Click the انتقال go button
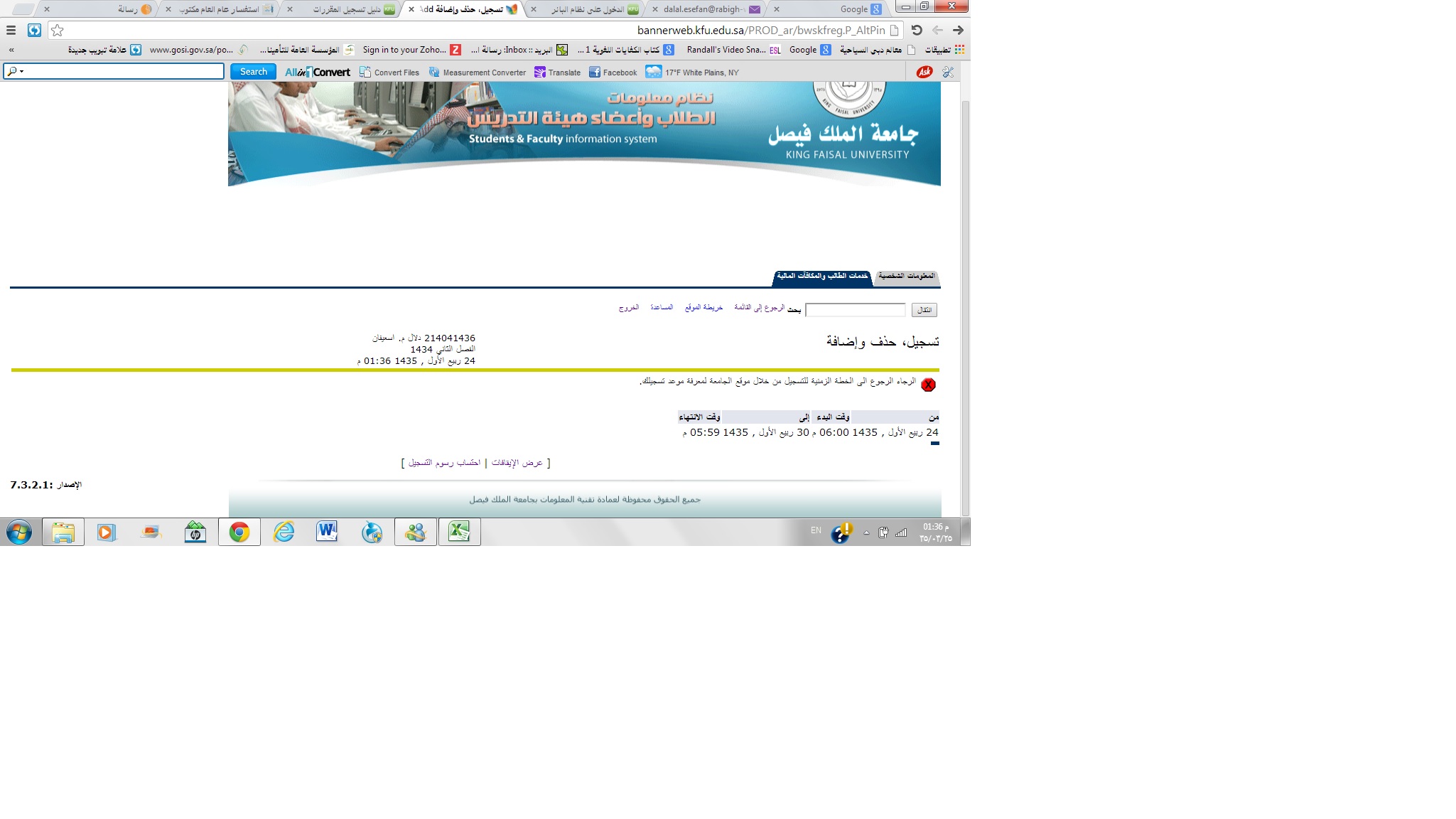The height and width of the screenshot is (819, 1456). click(924, 310)
